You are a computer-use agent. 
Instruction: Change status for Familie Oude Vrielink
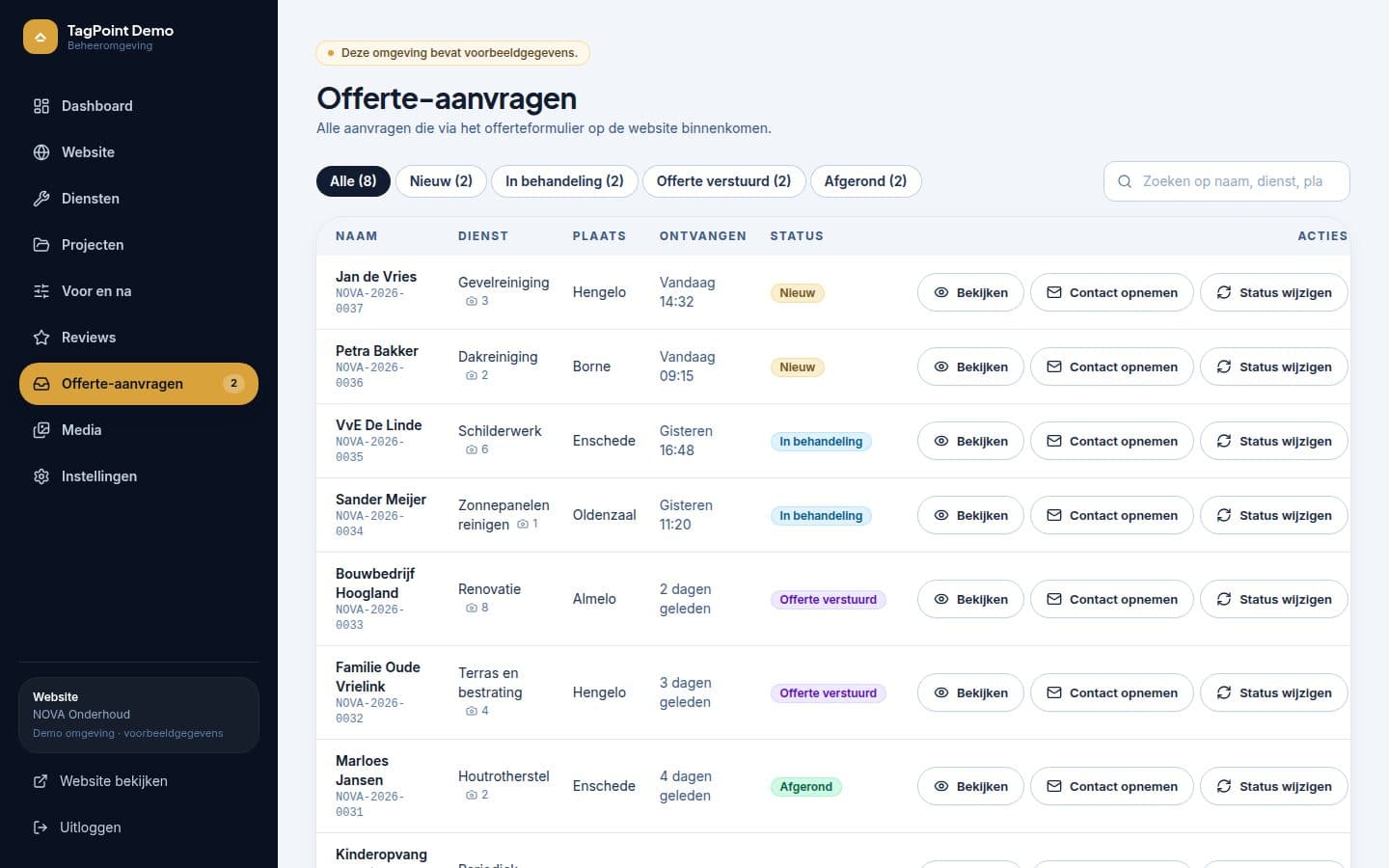1273,692
